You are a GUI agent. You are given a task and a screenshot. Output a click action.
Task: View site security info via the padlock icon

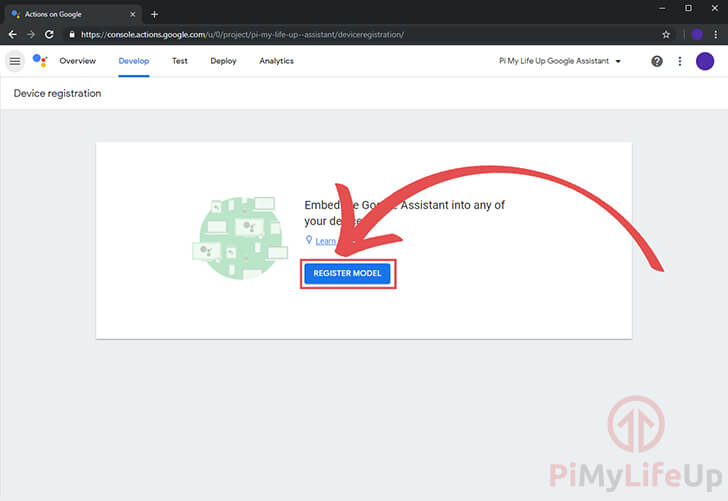click(x=72, y=34)
